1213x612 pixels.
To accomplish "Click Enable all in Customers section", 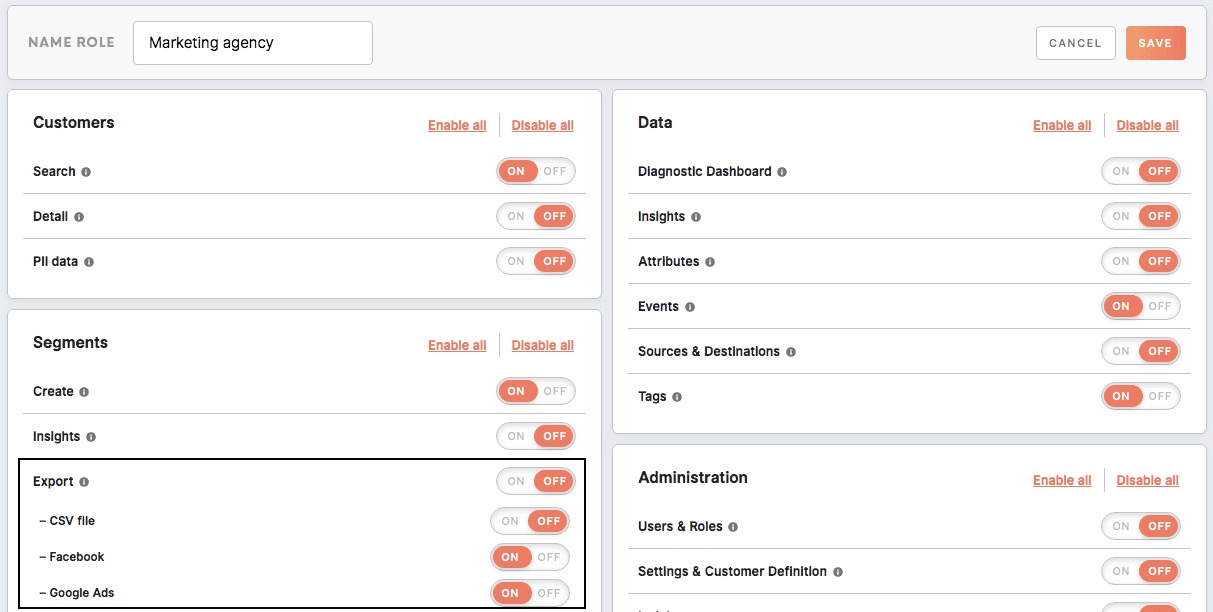I will 457,125.
